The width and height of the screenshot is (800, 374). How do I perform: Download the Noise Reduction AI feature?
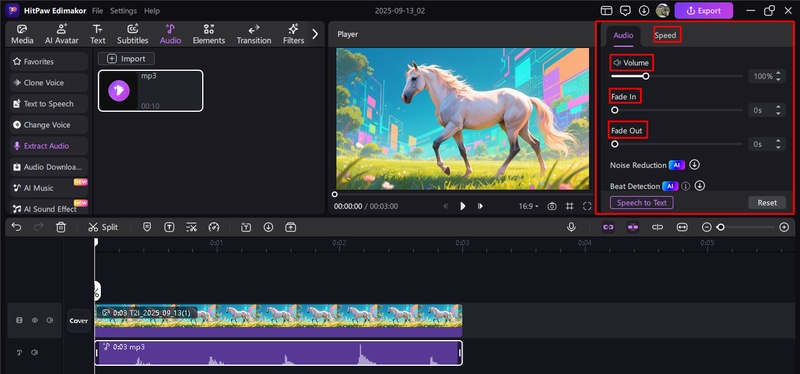[x=694, y=165]
